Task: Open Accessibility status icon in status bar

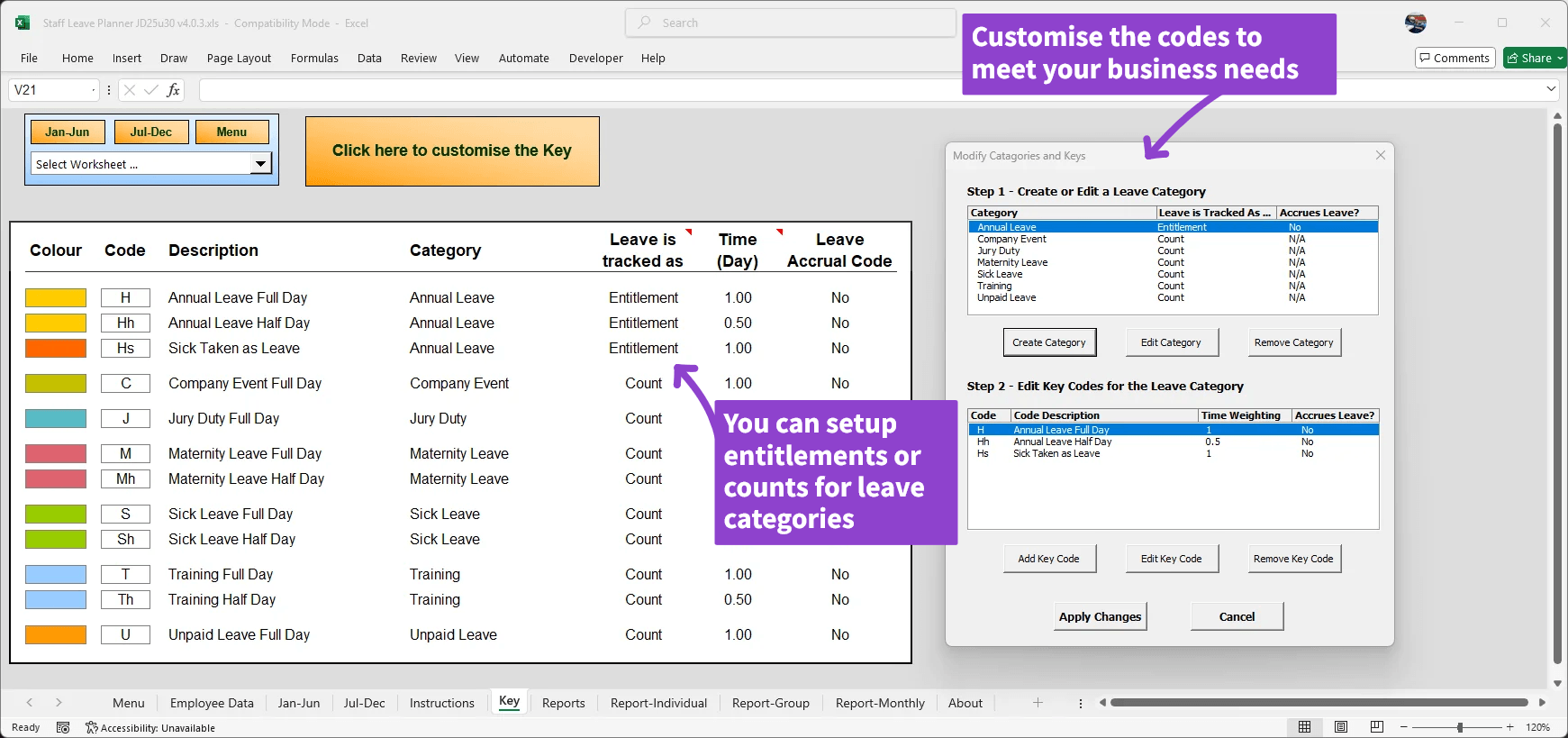Action: [92, 727]
